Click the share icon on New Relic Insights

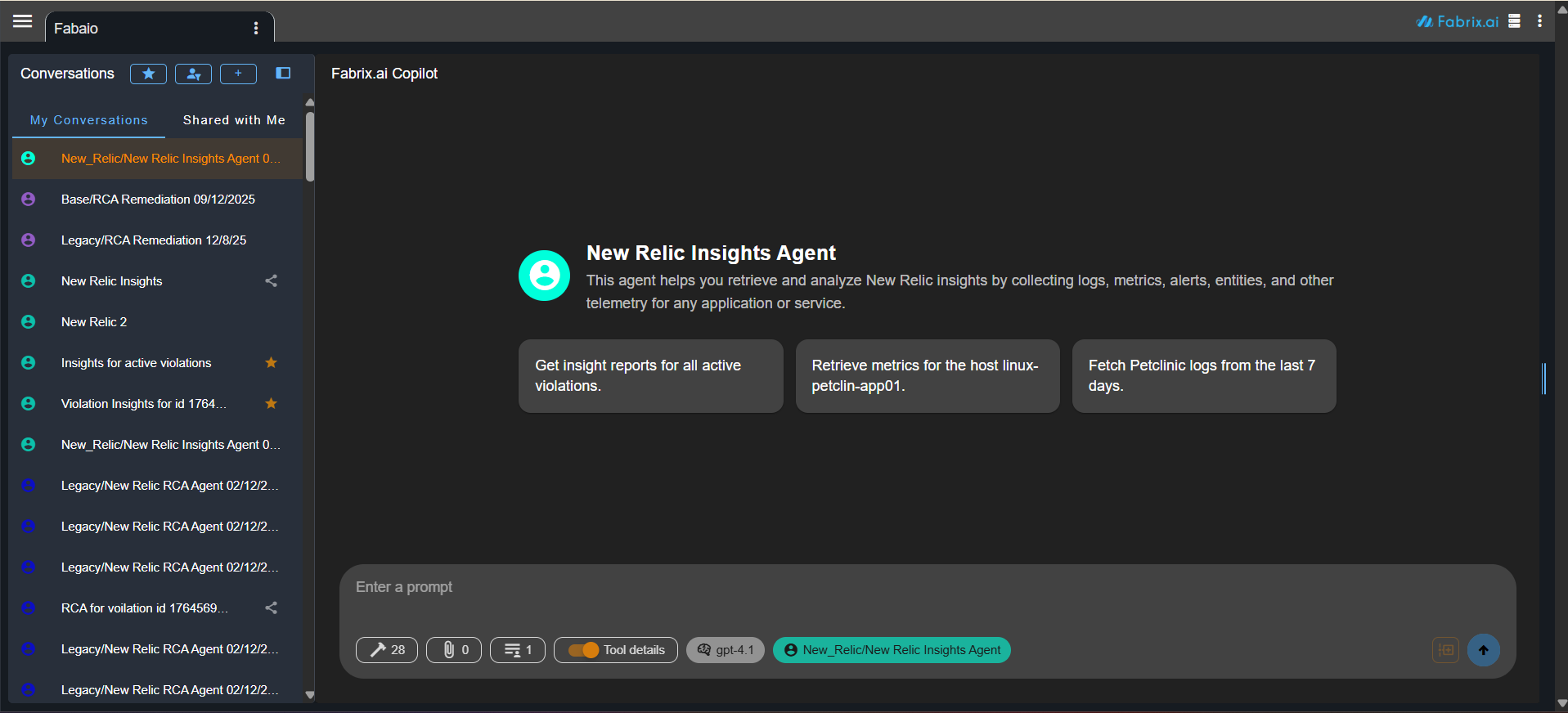pos(272,281)
